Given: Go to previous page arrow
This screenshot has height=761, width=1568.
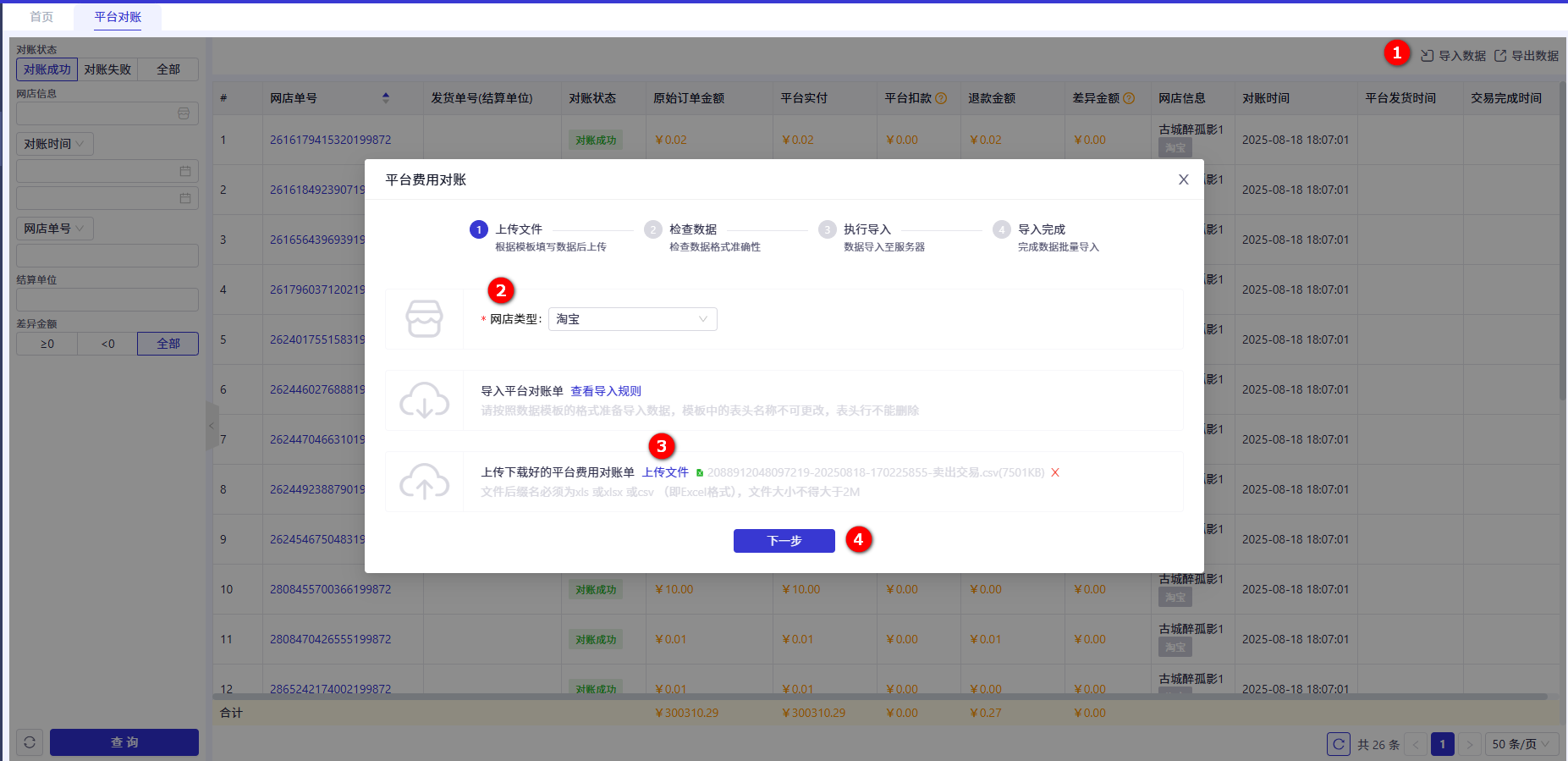Looking at the screenshot, I should click(1416, 744).
